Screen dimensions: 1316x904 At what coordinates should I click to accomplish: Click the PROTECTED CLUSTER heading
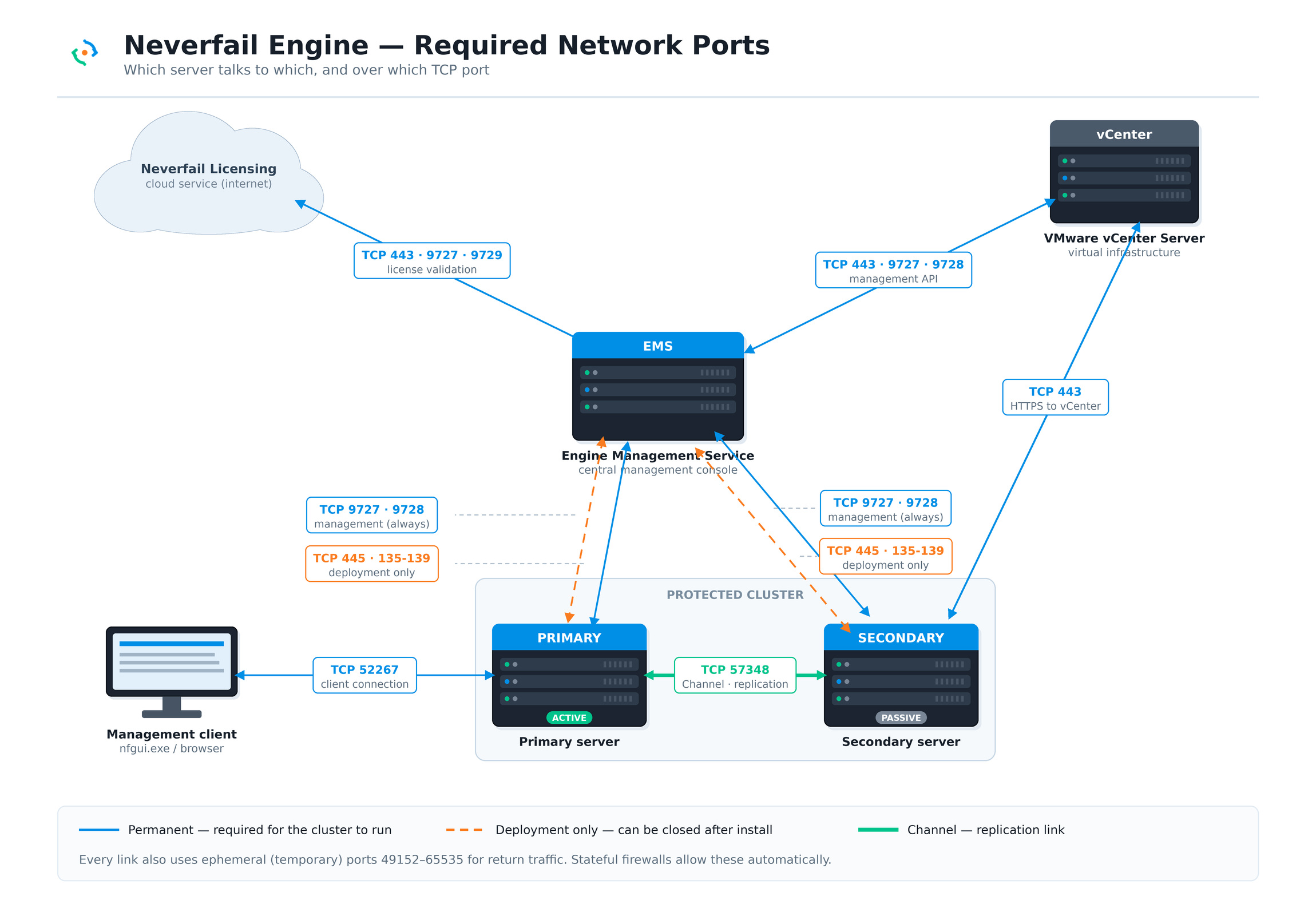735,594
